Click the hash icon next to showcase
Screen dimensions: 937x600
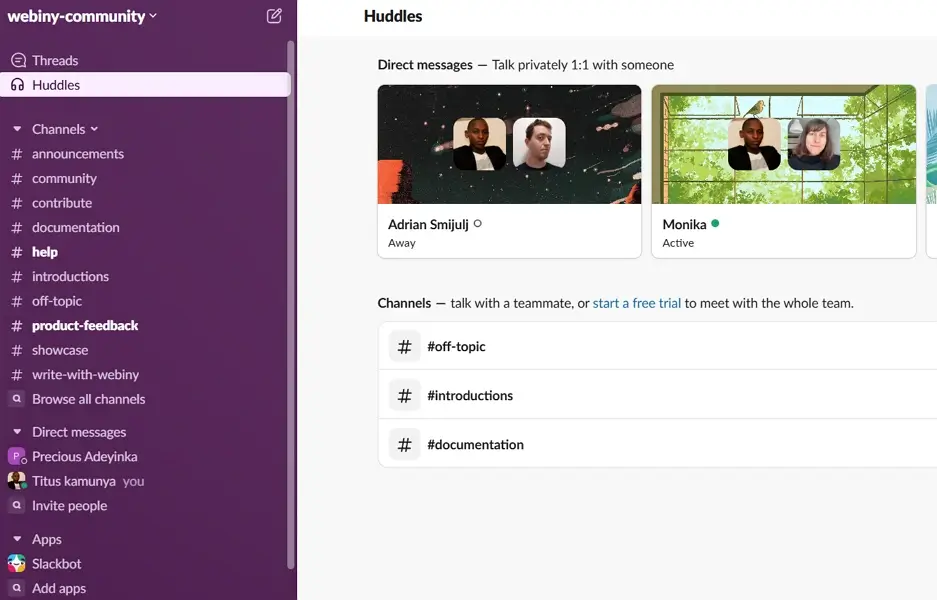tap(17, 350)
